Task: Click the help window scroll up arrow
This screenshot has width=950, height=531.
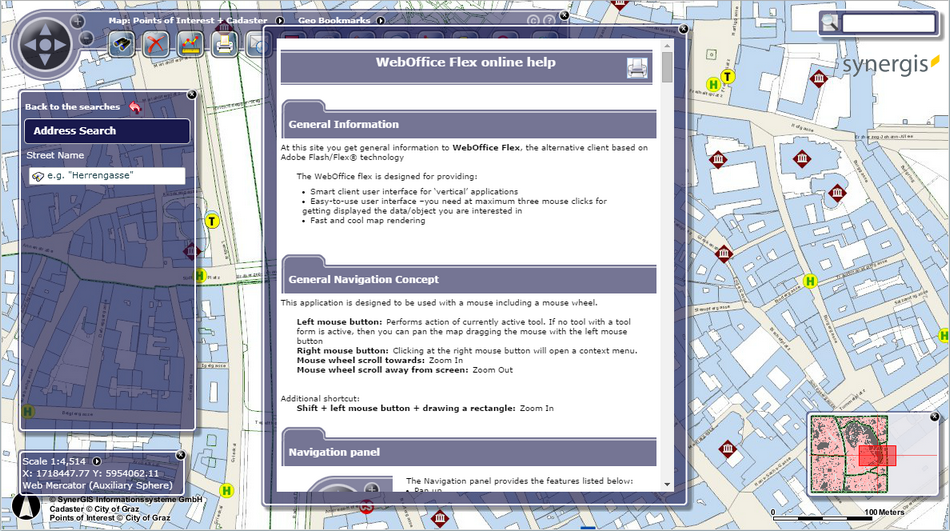Action: pyautogui.click(x=667, y=46)
